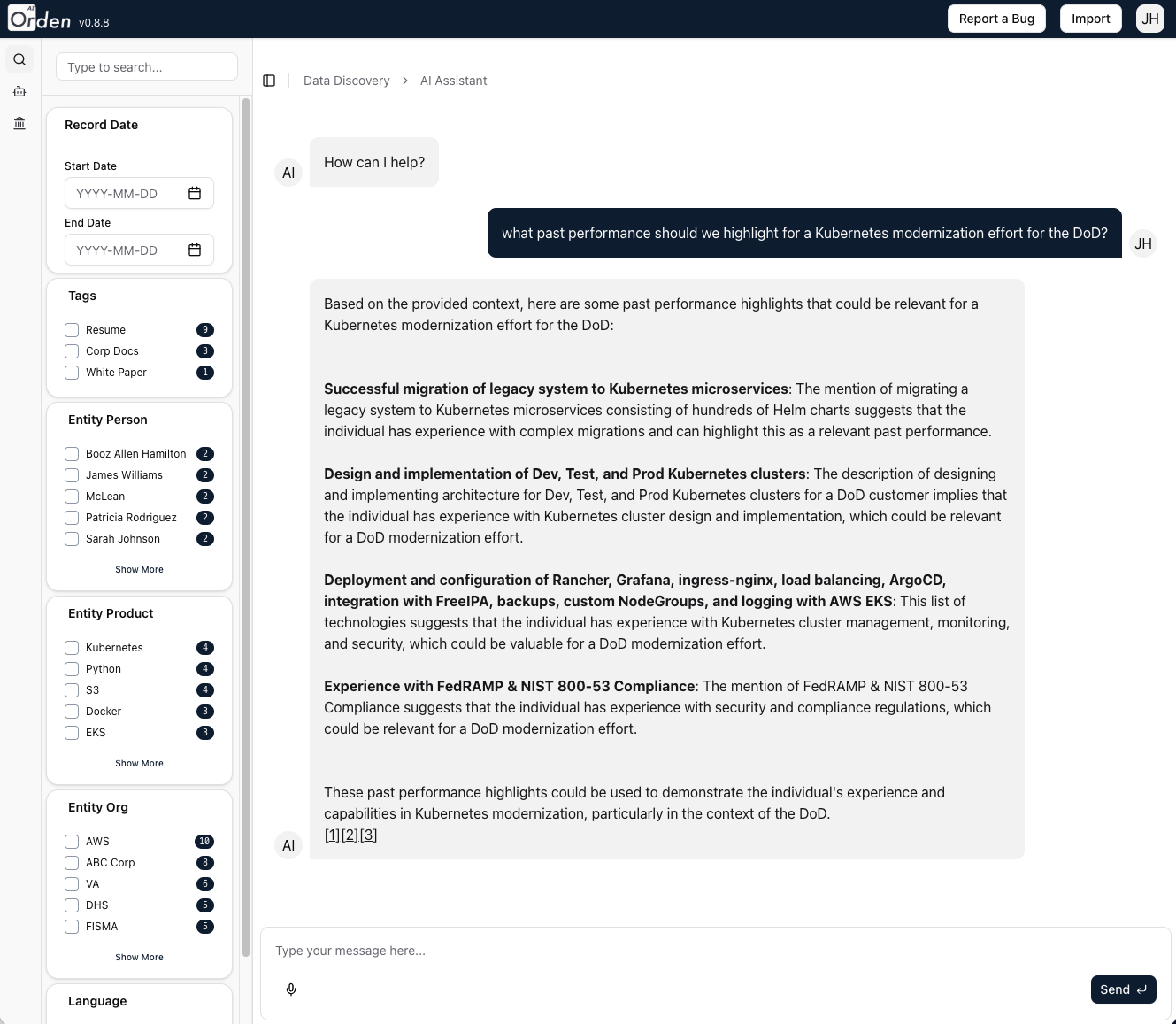Open the AI assistant robot icon in the sidebar
This screenshot has height=1024, width=1176.
point(19,91)
